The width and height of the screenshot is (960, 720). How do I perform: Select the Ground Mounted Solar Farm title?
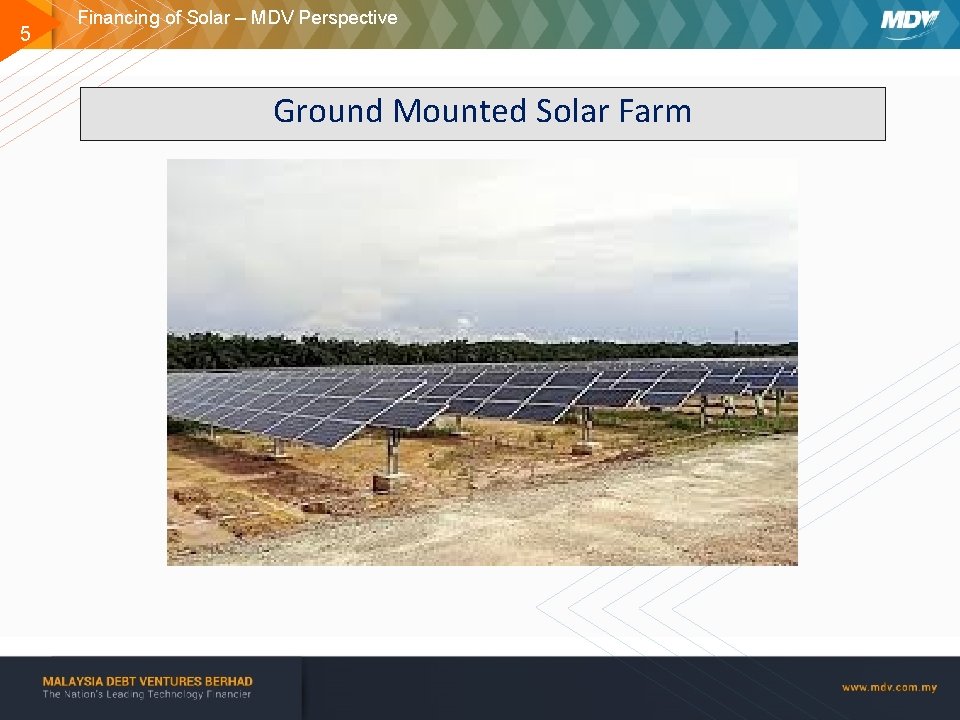coord(482,111)
